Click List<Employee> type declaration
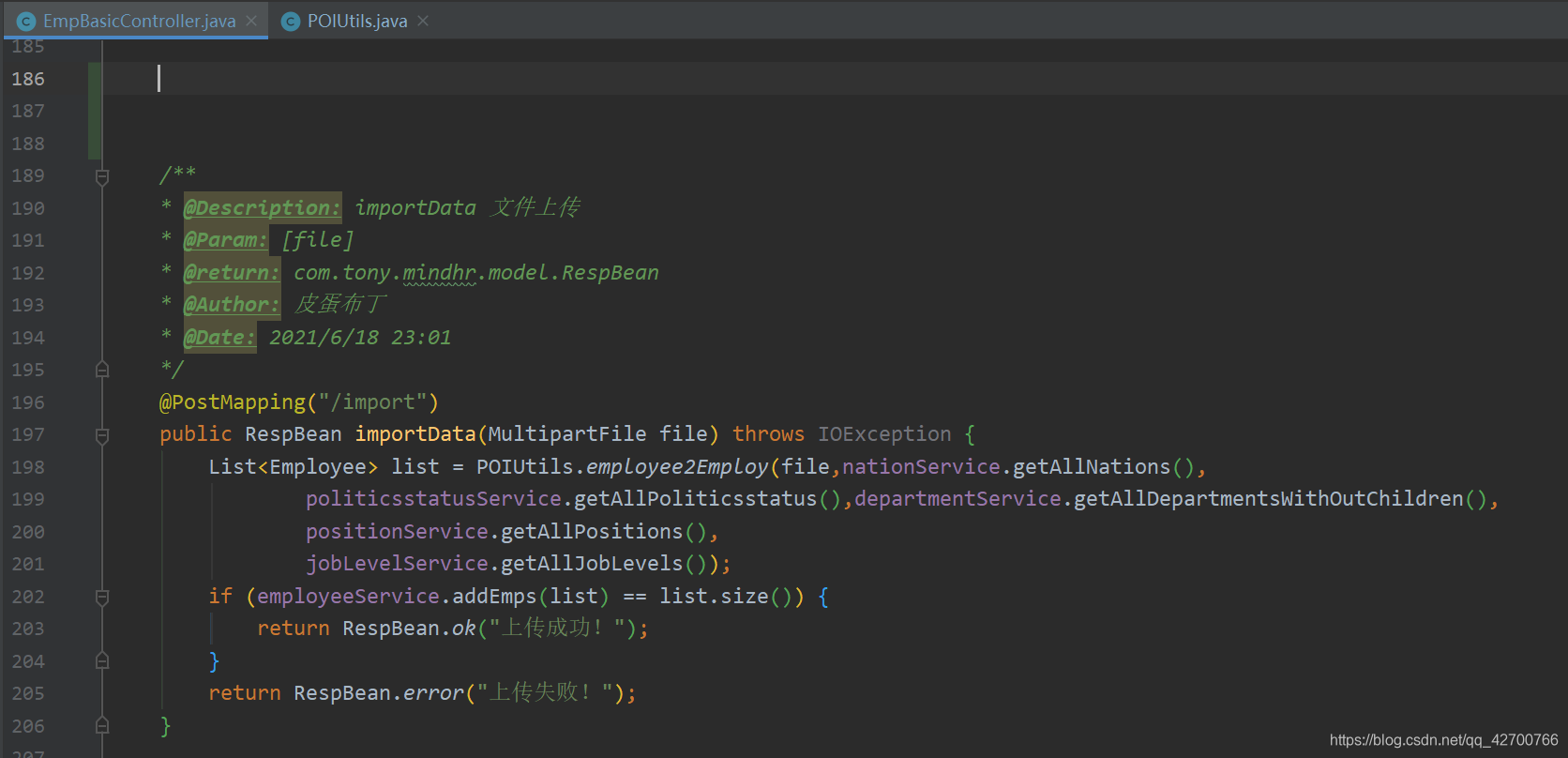This screenshot has width=1568, height=758. [294, 467]
